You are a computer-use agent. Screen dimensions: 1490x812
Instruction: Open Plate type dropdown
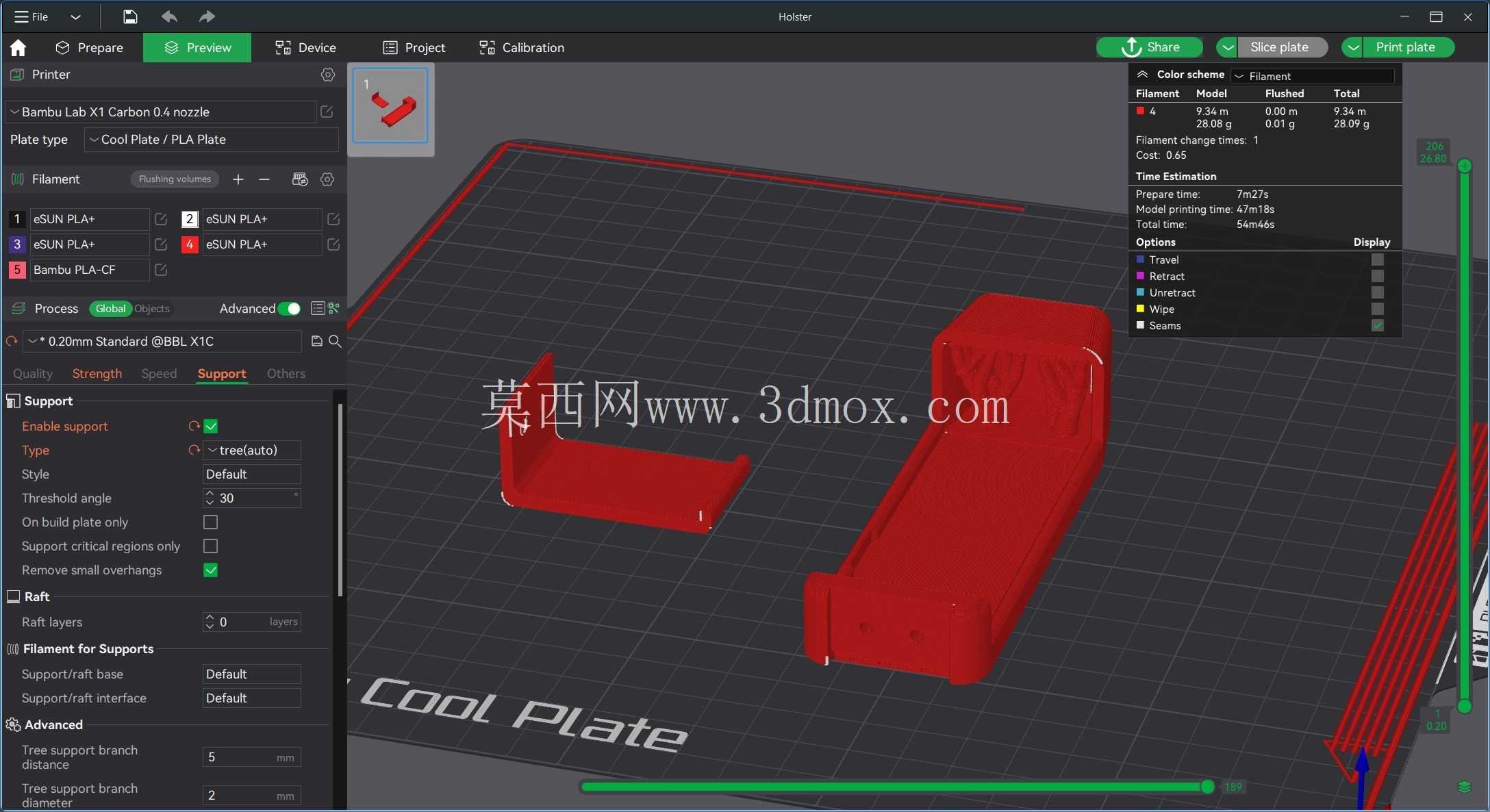(212, 140)
